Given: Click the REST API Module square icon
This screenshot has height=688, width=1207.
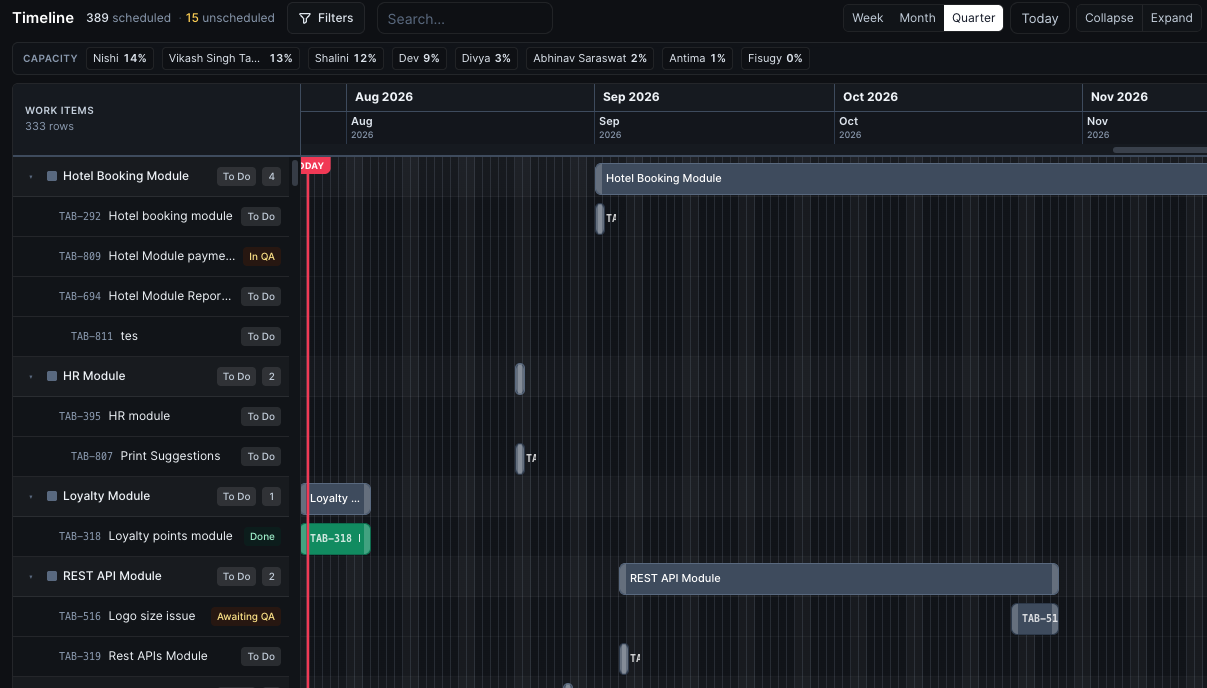Looking at the screenshot, I should 52,576.
